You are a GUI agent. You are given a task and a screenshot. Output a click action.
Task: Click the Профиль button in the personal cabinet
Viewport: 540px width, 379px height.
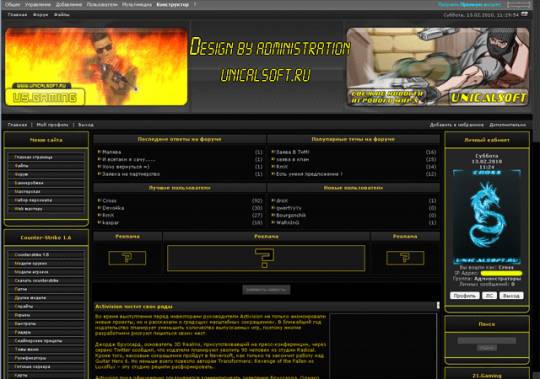coord(465,296)
